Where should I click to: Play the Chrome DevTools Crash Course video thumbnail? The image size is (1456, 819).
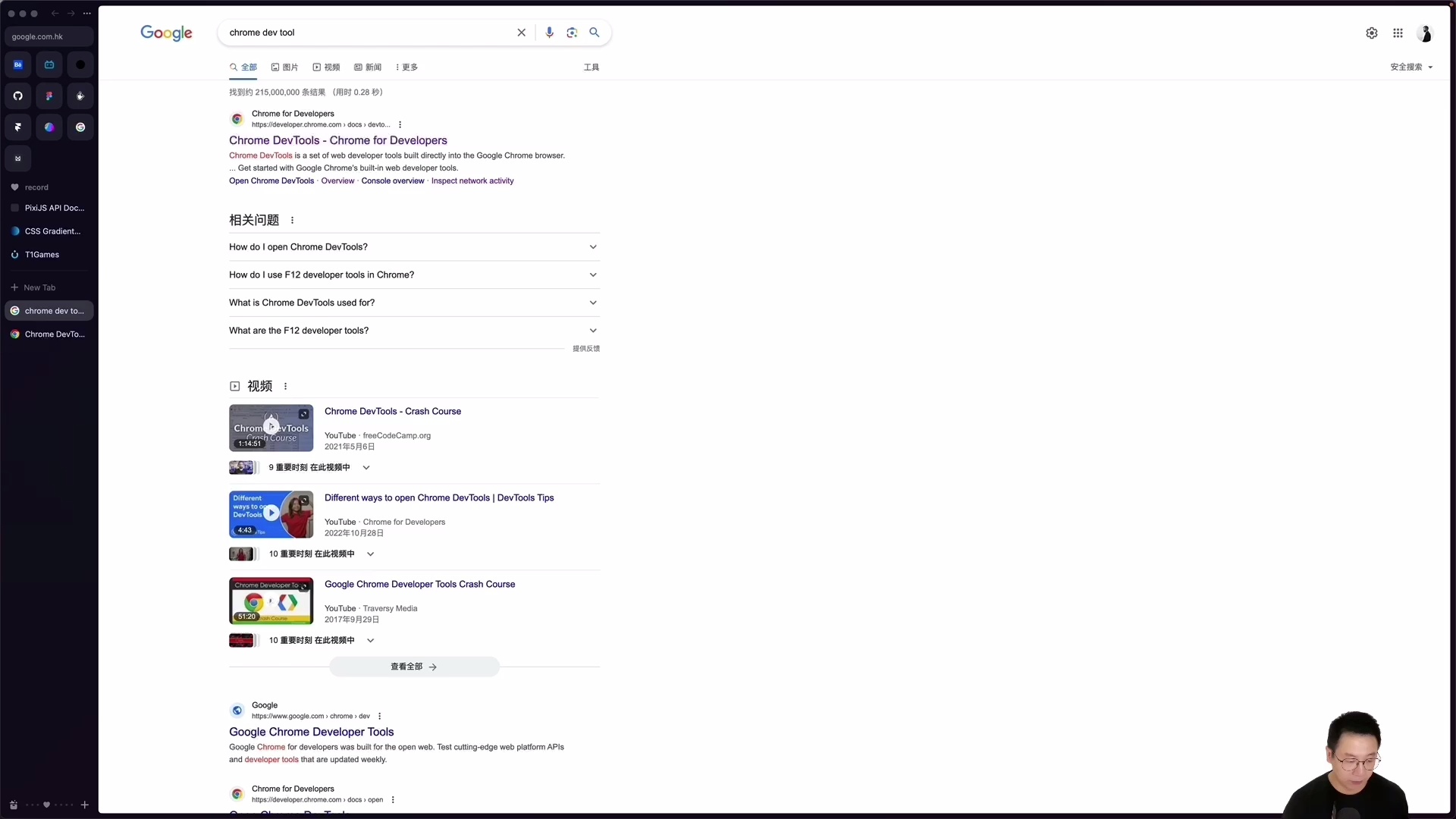coord(271,427)
